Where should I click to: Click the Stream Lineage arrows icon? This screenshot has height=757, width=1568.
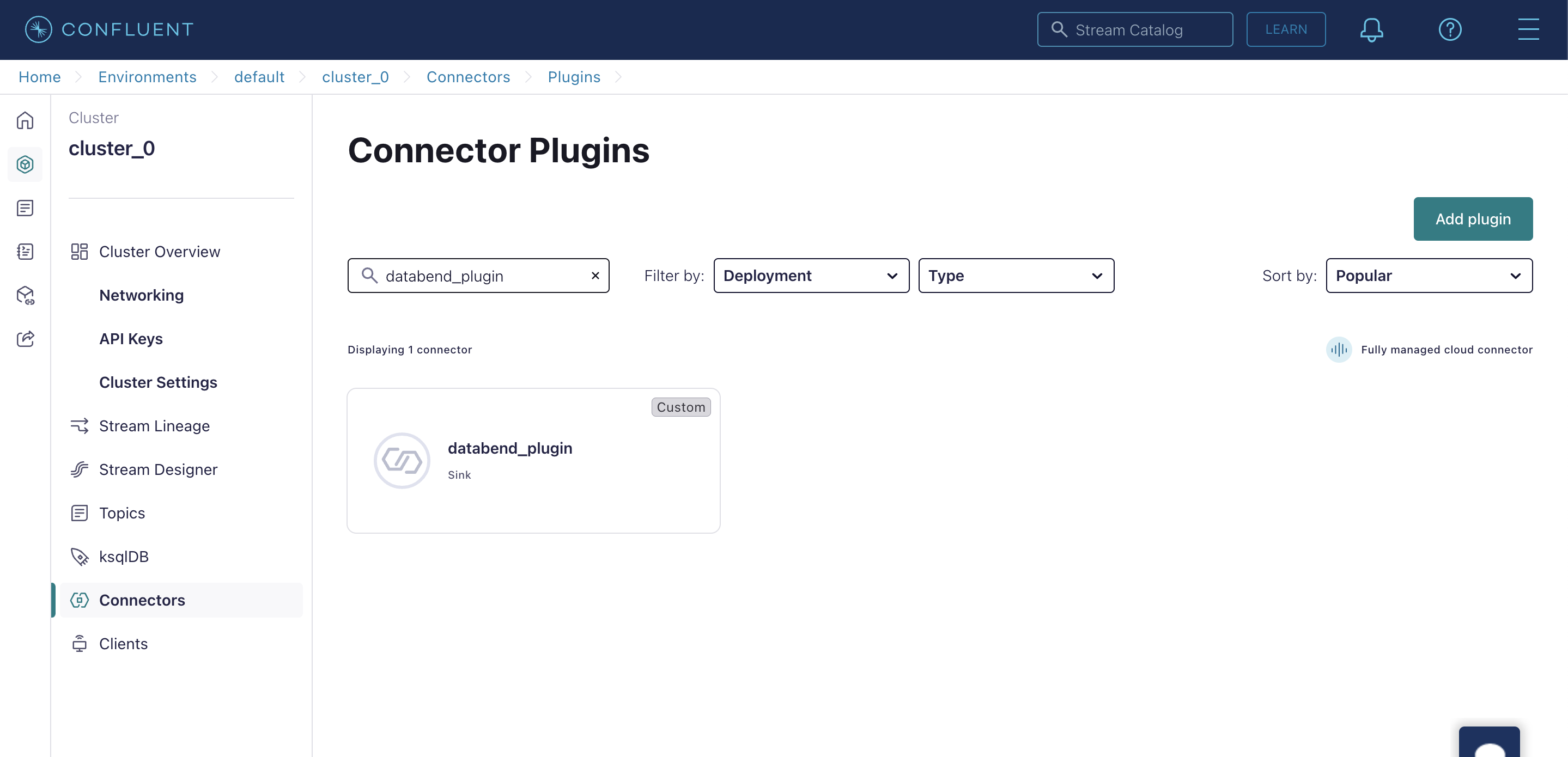[x=80, y=426]
